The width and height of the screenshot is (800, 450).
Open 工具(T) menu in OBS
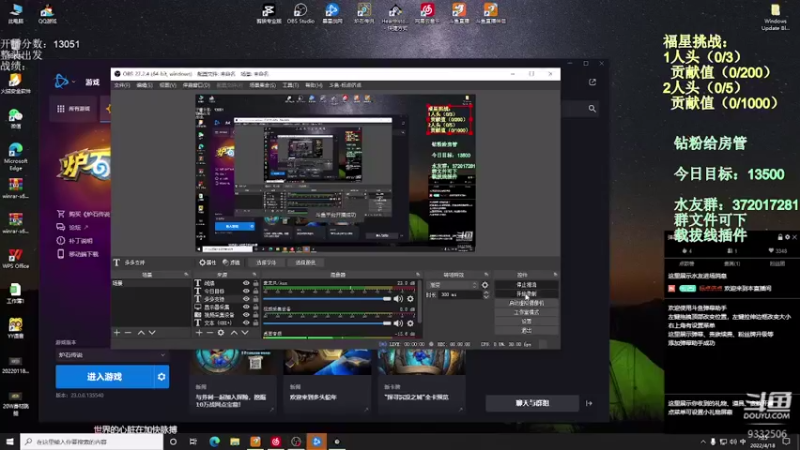coord(290,85)
